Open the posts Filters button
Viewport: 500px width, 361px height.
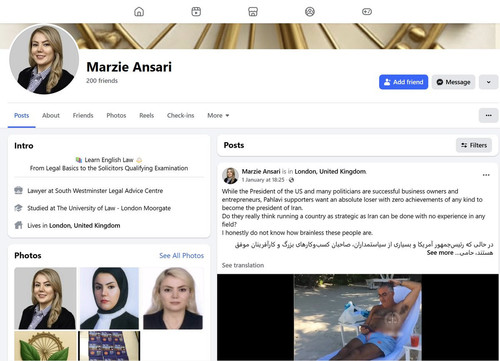(474, 145)
